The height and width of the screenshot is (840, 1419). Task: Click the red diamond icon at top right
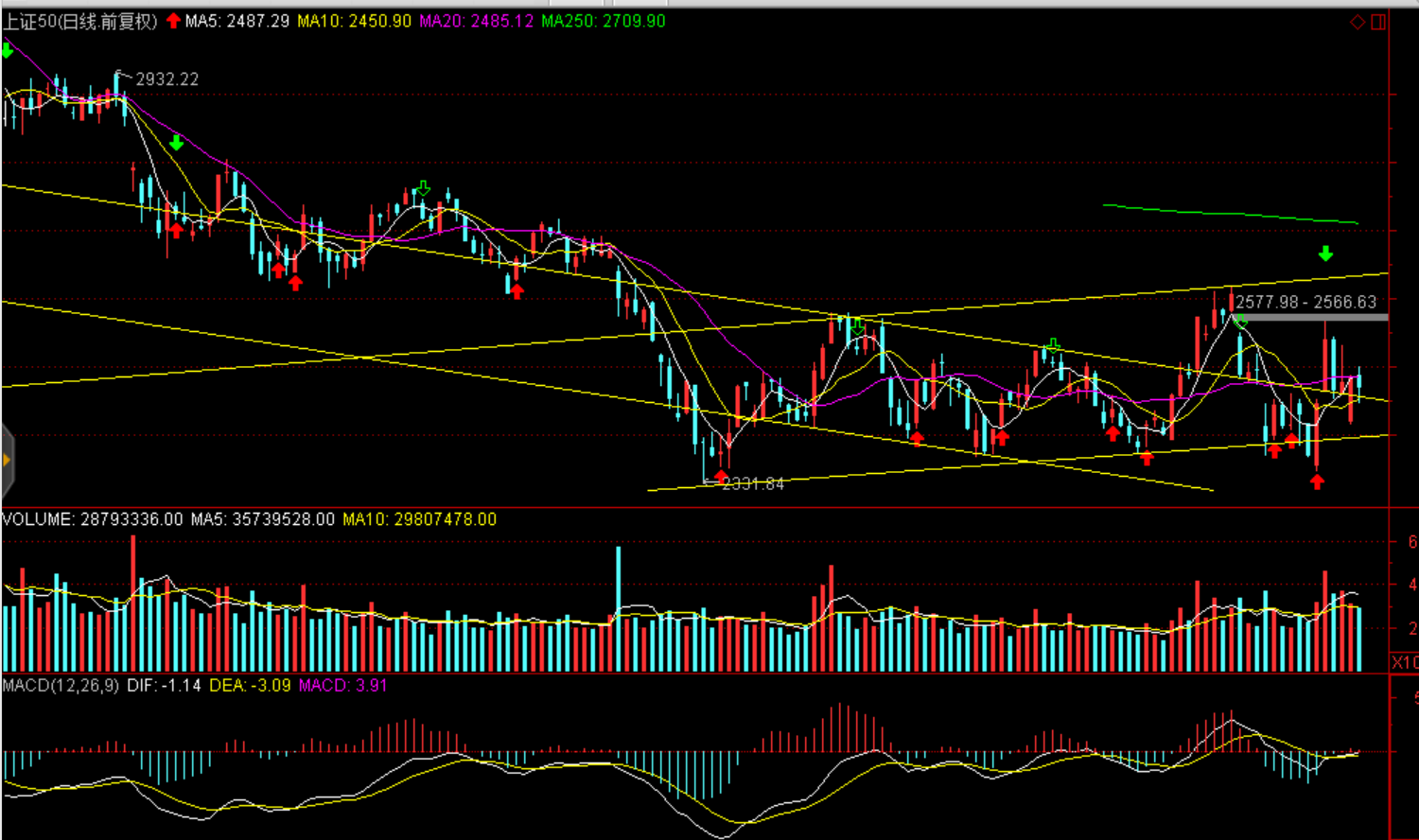click(x=1358, y=22)
